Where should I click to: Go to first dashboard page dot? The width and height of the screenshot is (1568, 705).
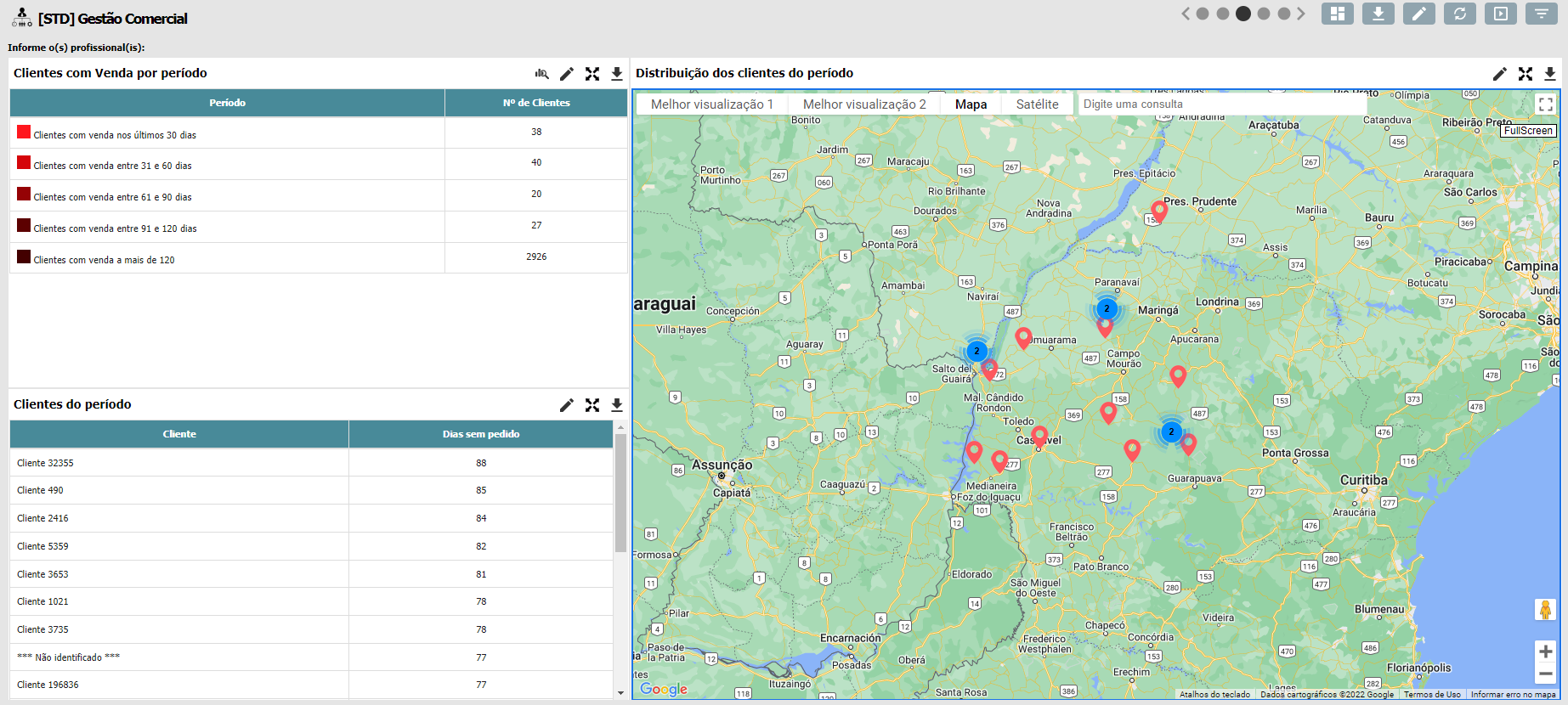[1203, 14]
